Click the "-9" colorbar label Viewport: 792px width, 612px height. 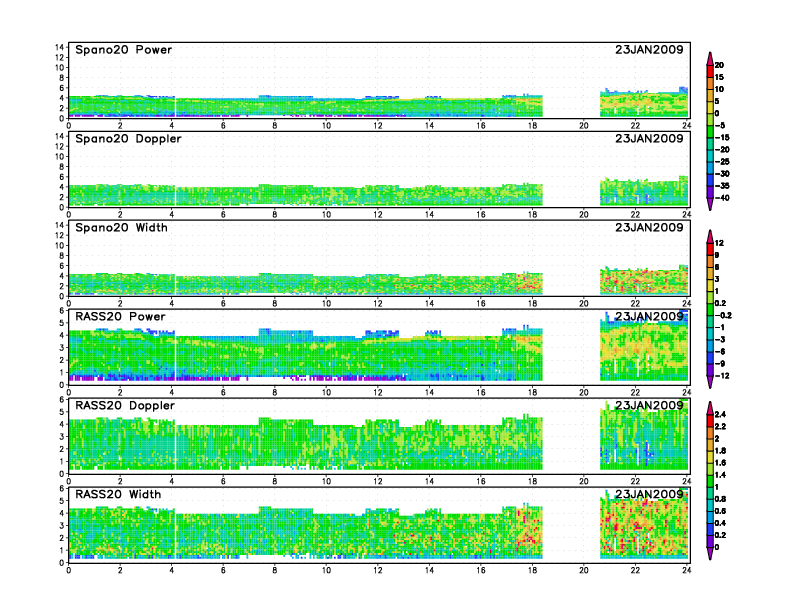(720, 364)
